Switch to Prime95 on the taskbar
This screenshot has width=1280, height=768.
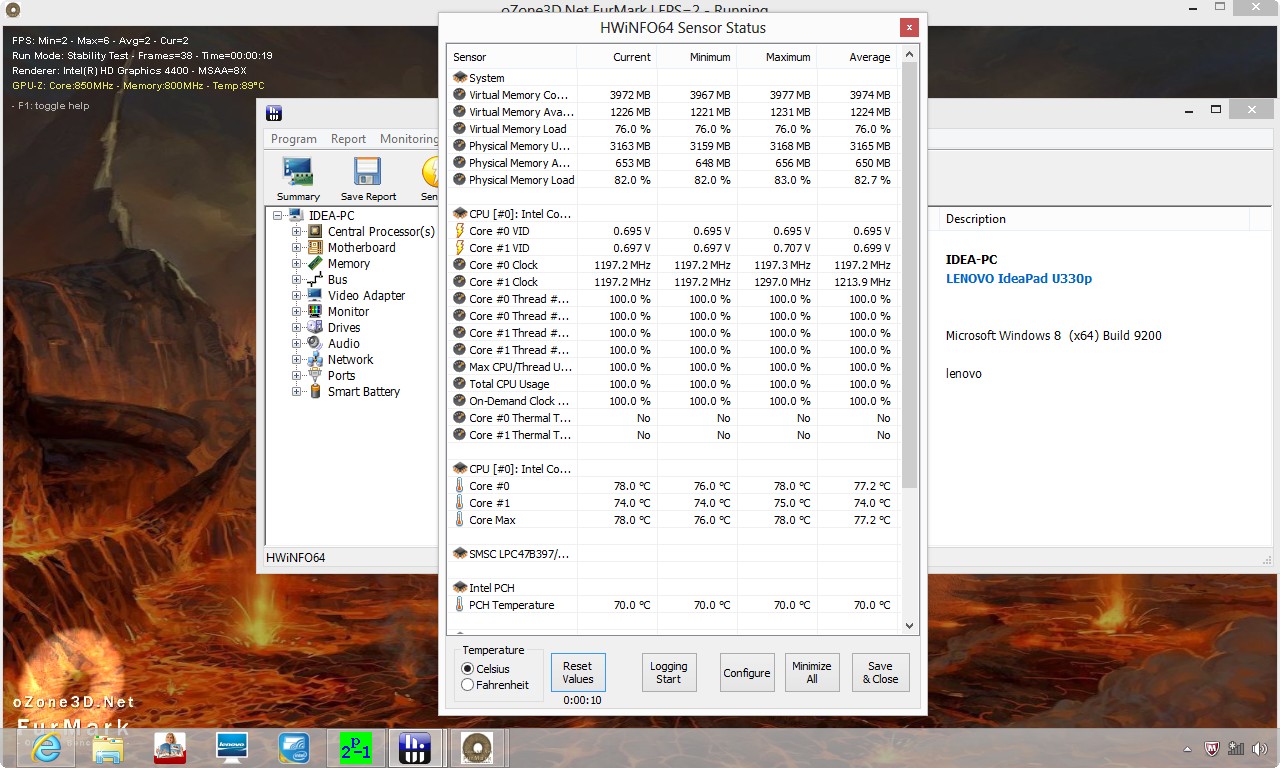355,747
